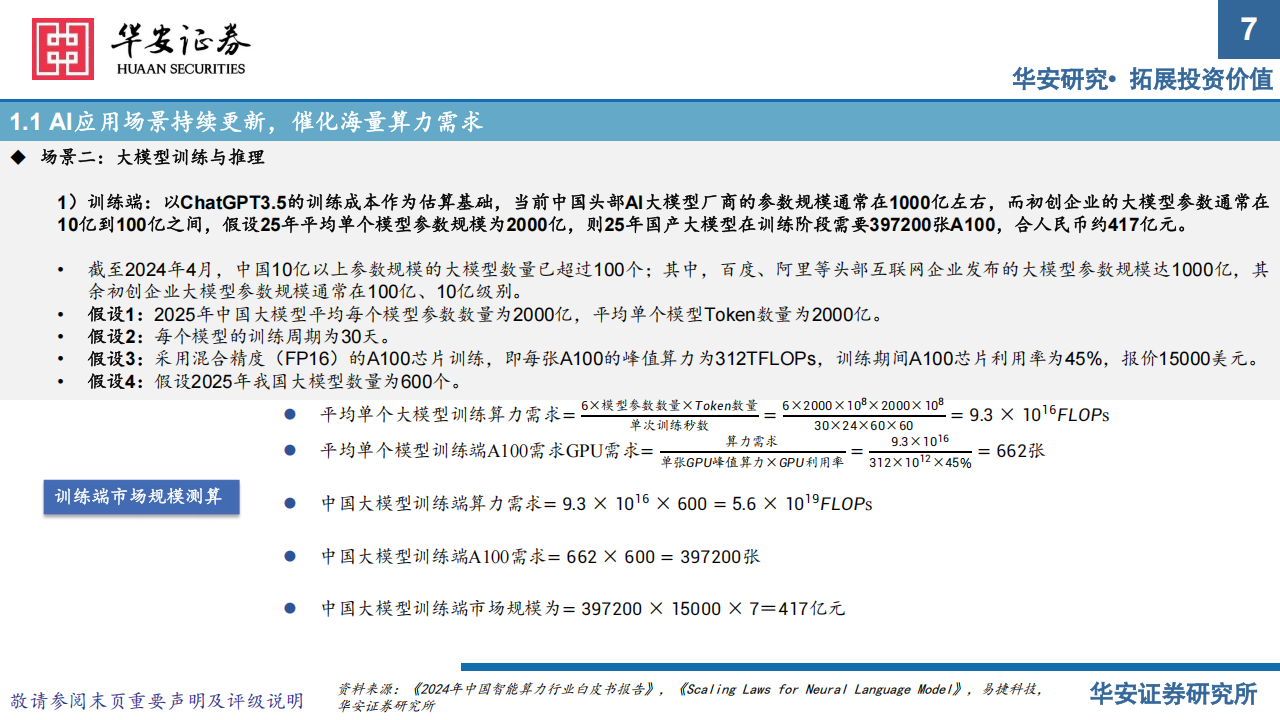Click the page number 7 box
1280x720 pixels.
pos(1248,29)
